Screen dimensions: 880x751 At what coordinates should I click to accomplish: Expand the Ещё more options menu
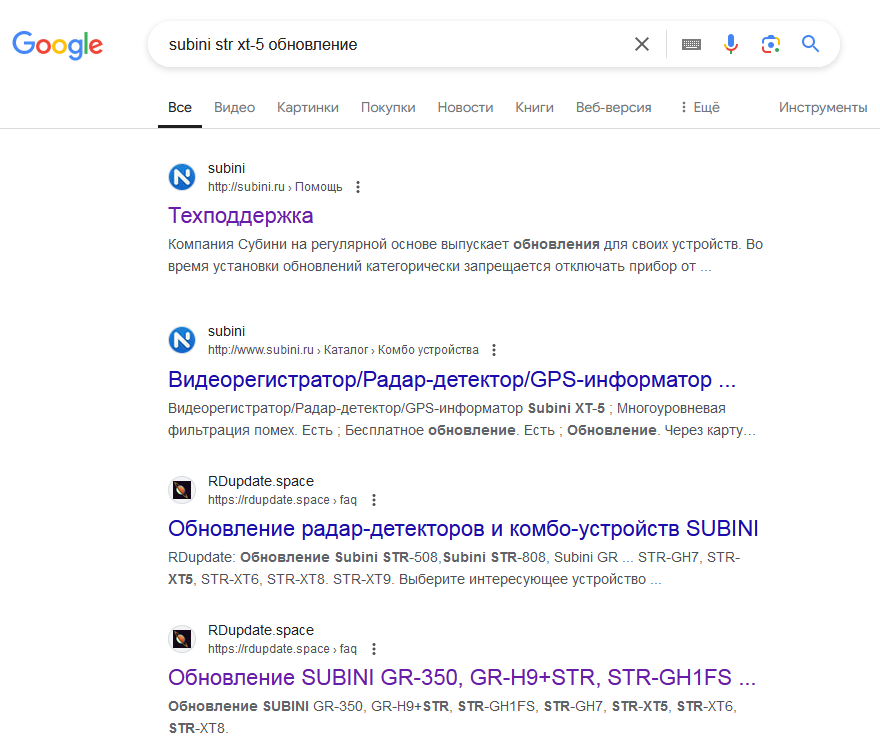click(700, 107)
